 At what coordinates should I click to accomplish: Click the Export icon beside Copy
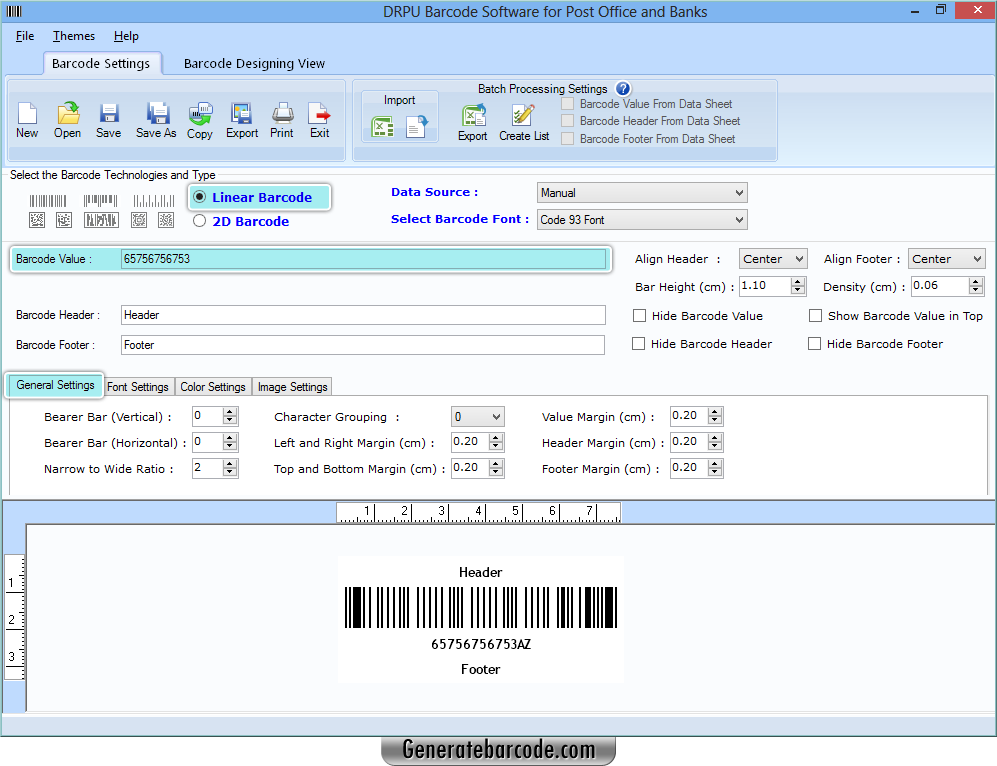[241, 113]
